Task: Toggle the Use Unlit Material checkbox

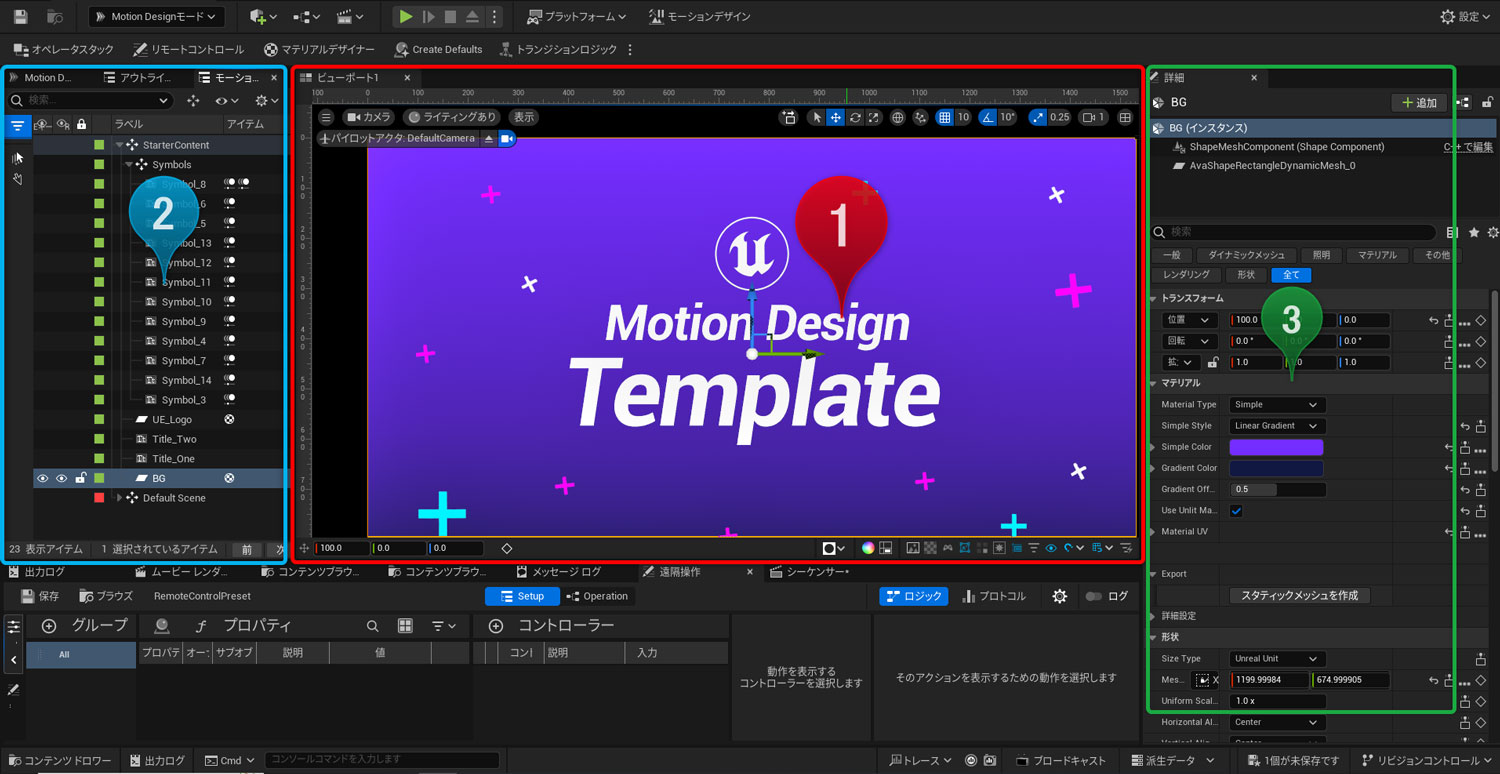Action: pyautogui.click(x=1236, y=510)
